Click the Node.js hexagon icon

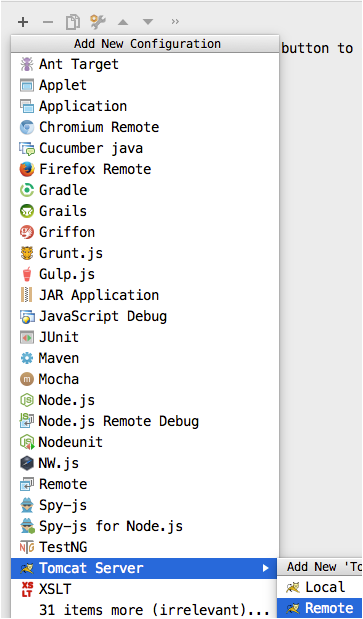click(27, 400)
